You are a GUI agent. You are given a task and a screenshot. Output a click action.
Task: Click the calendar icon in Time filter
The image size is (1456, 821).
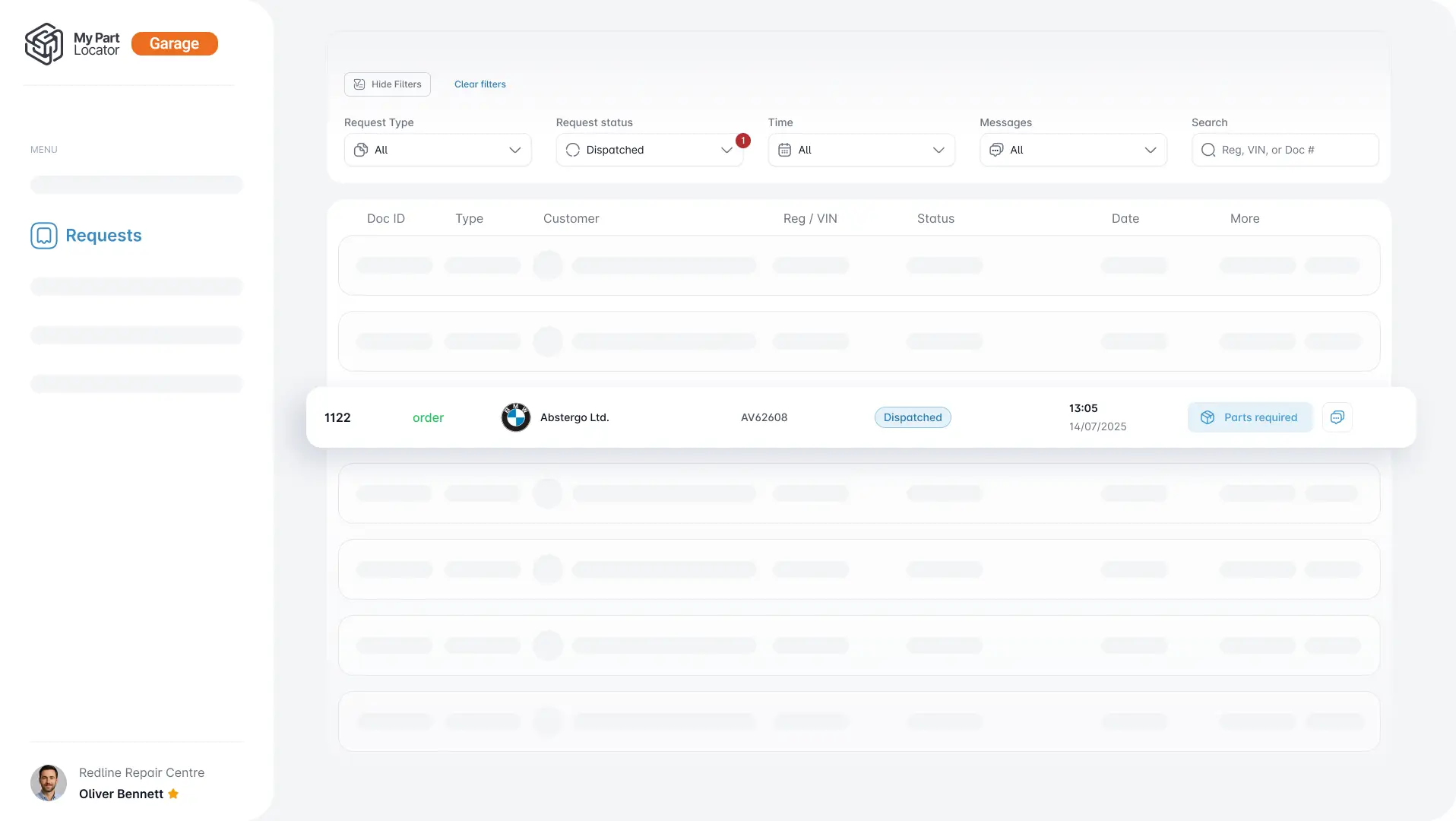click(x=784, y=151)
